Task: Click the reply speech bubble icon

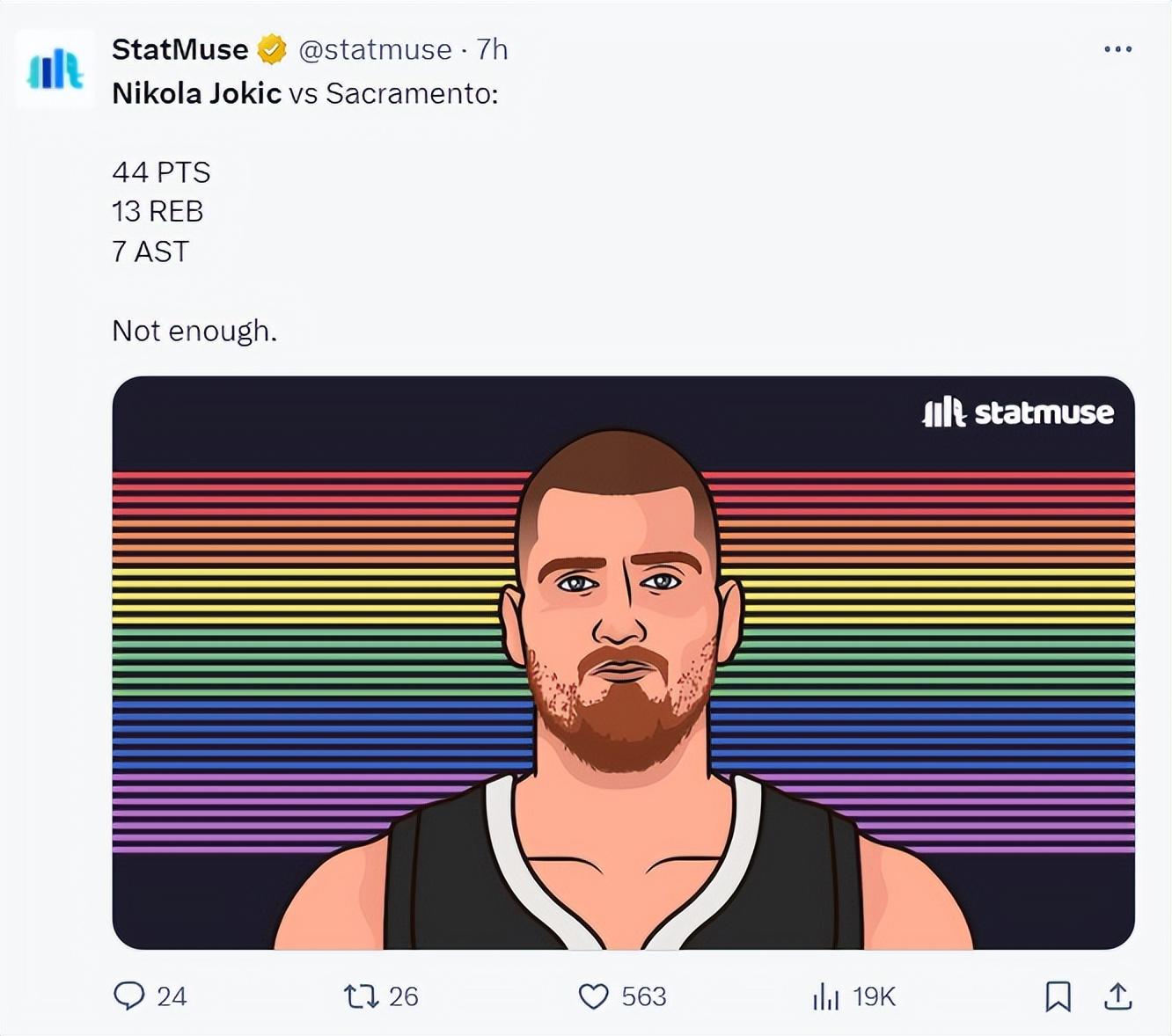Action: coord(129,996)
